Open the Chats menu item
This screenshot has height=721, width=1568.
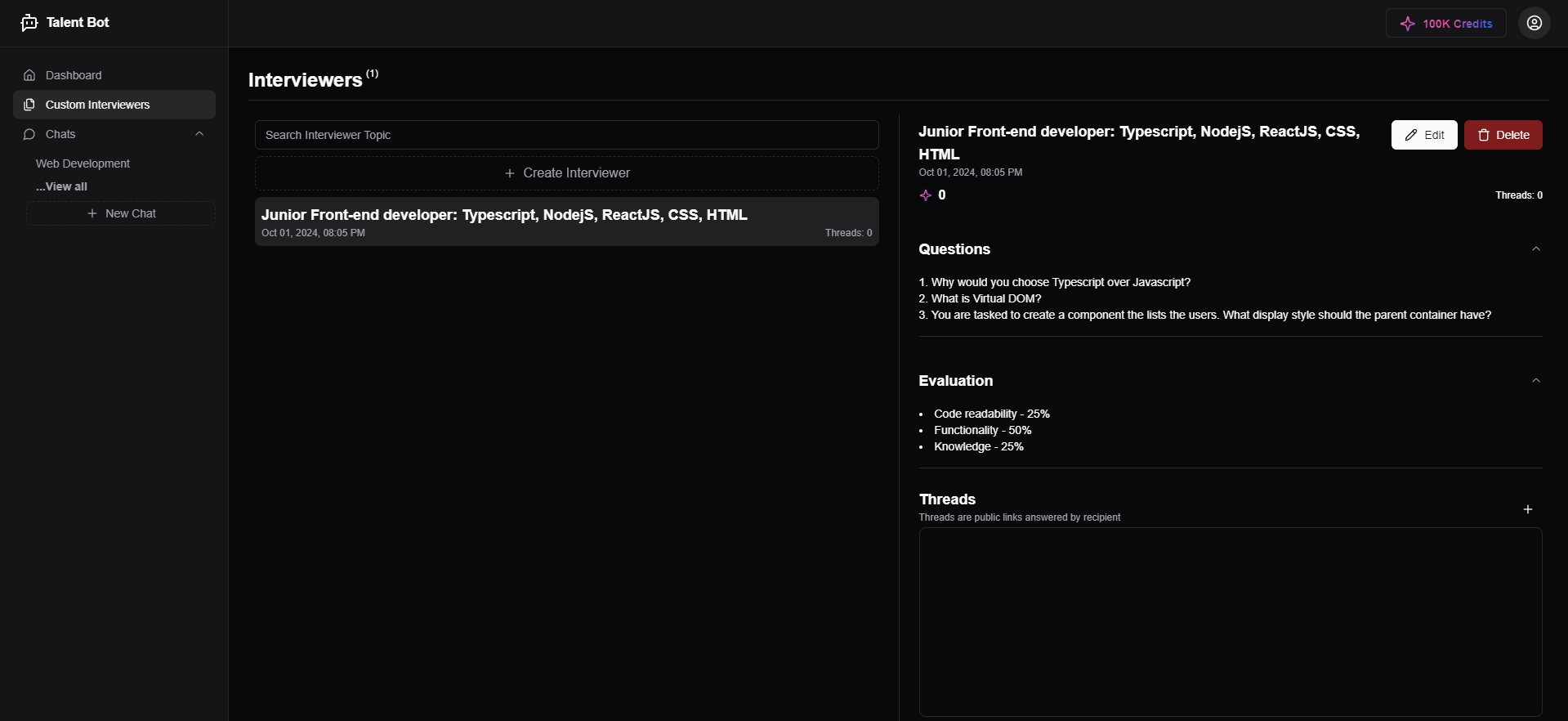(x=114, y=134)
